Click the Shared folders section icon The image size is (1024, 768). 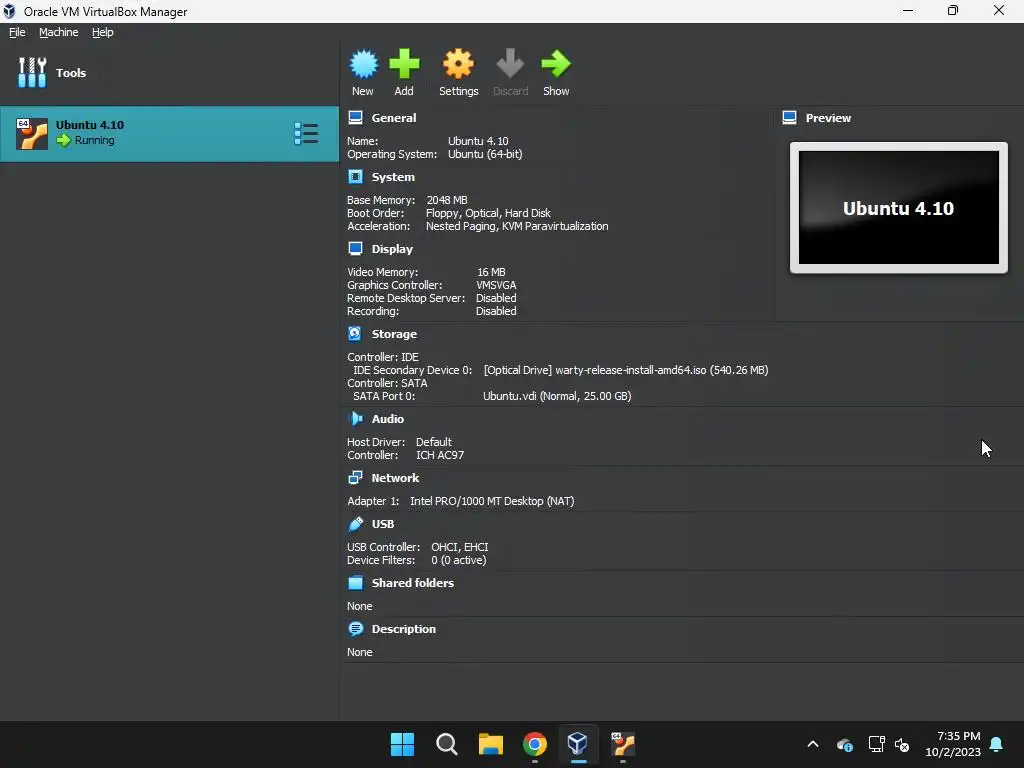pos(355,583)
